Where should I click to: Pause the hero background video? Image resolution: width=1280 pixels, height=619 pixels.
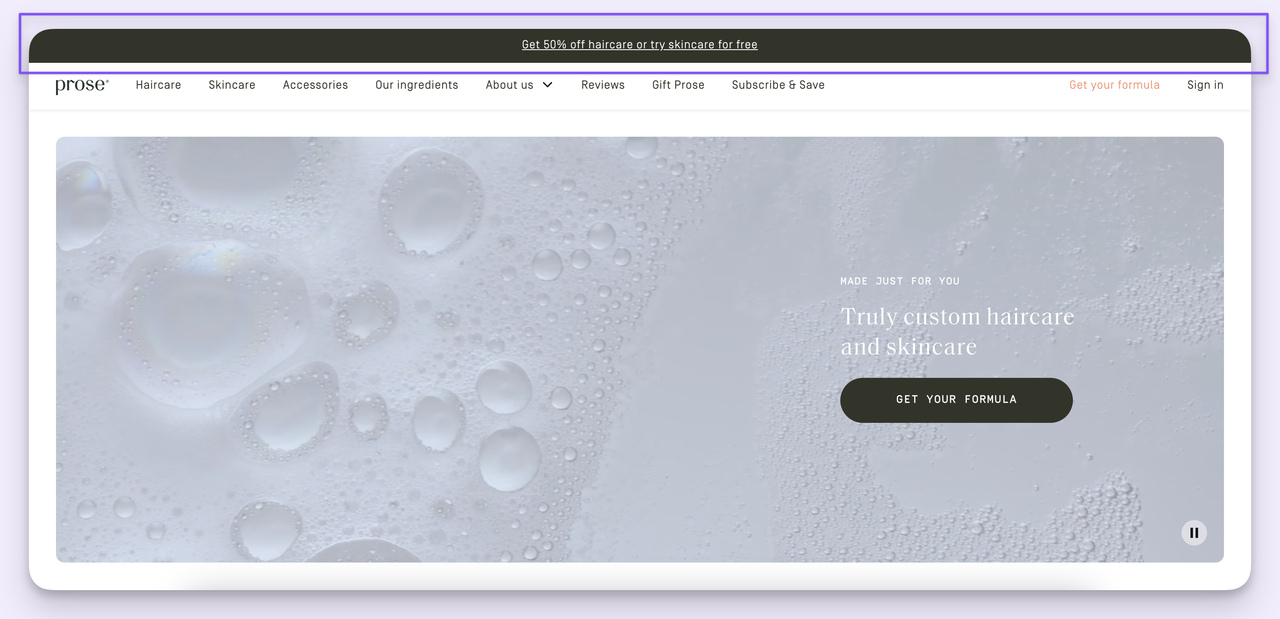coord(1194,533)
